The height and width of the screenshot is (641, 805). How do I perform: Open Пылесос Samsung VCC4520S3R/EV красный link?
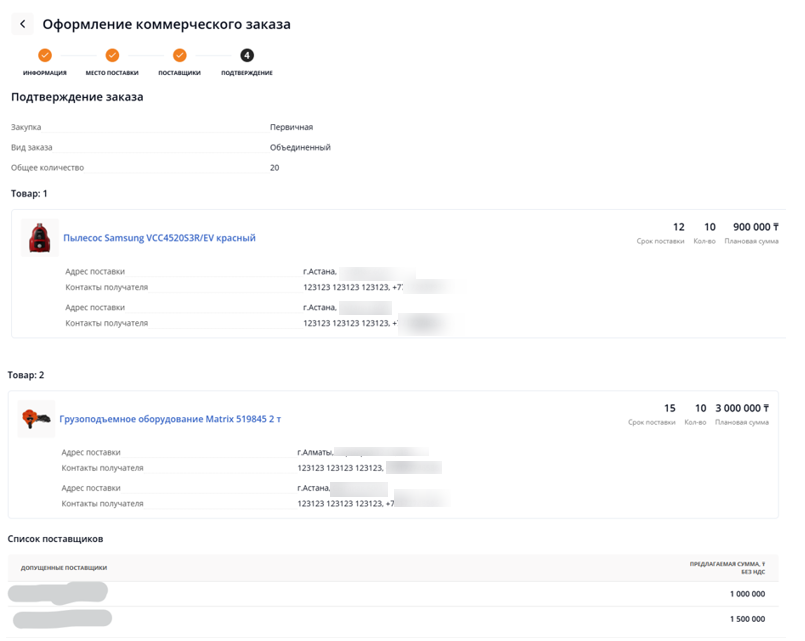159,238
